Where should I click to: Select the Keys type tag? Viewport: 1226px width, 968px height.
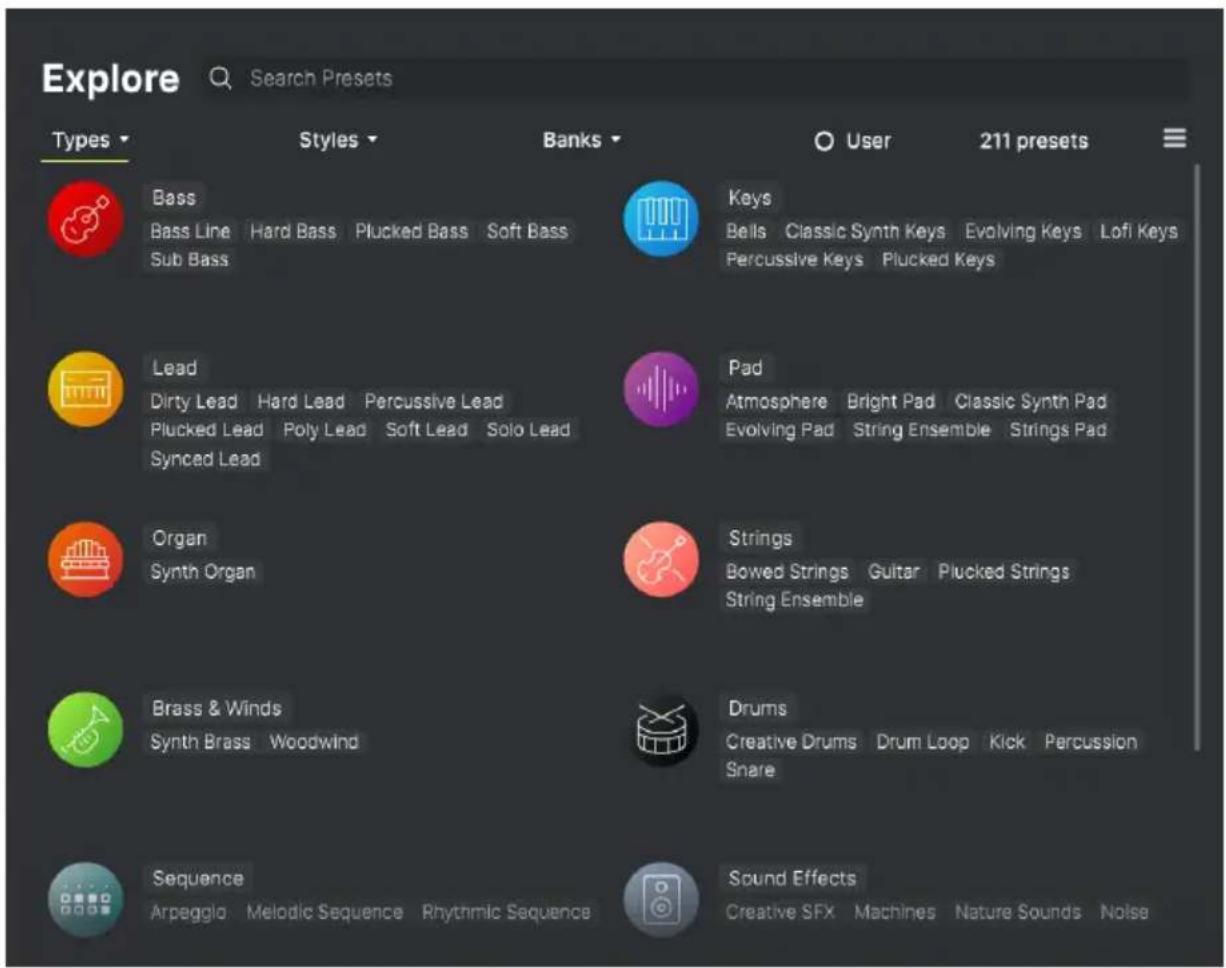click(750, 197)
